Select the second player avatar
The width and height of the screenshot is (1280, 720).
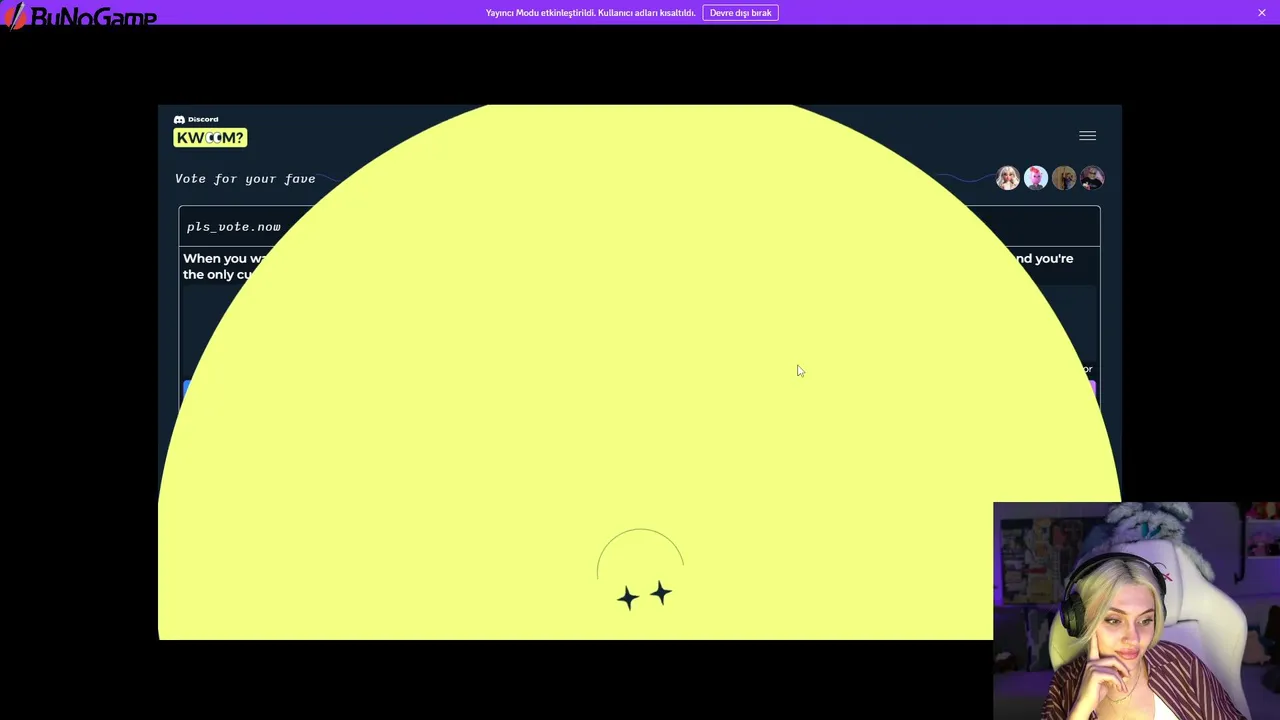click(1036, 178)
